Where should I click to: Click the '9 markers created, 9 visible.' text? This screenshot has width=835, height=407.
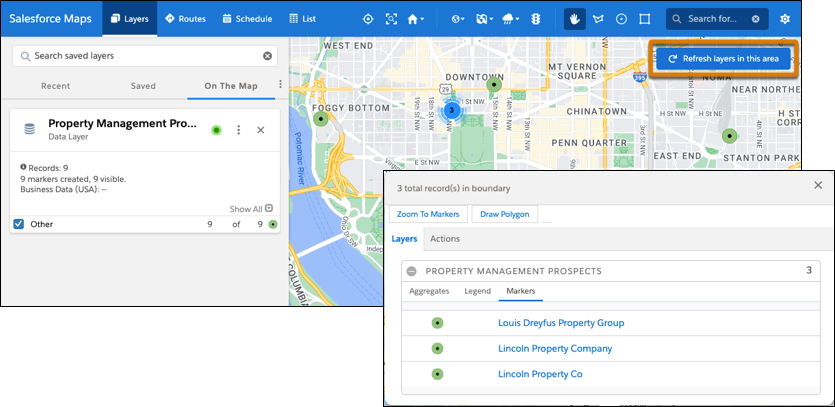click(73, 179)
